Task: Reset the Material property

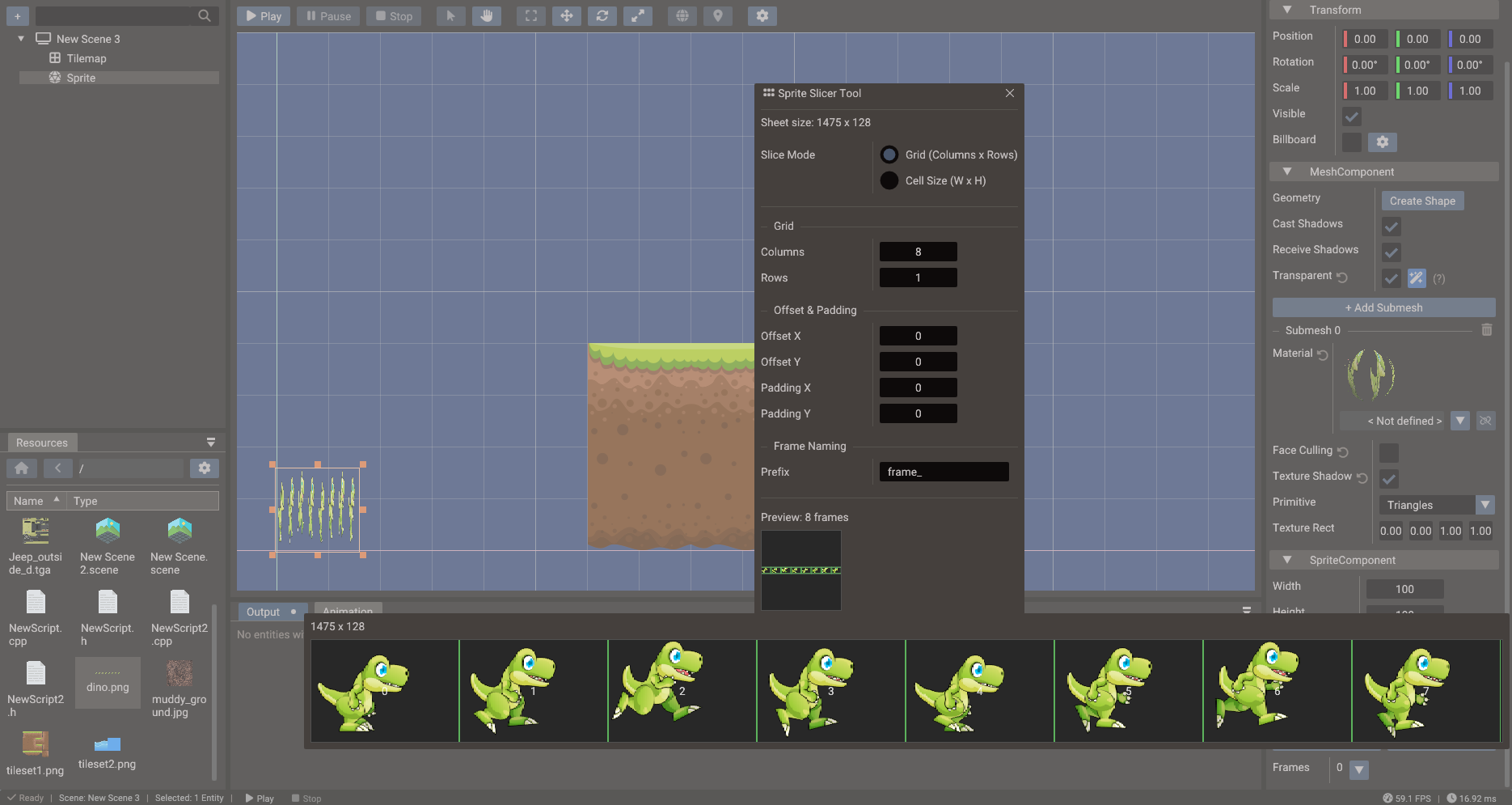Action: click(x=1323, y=355)
